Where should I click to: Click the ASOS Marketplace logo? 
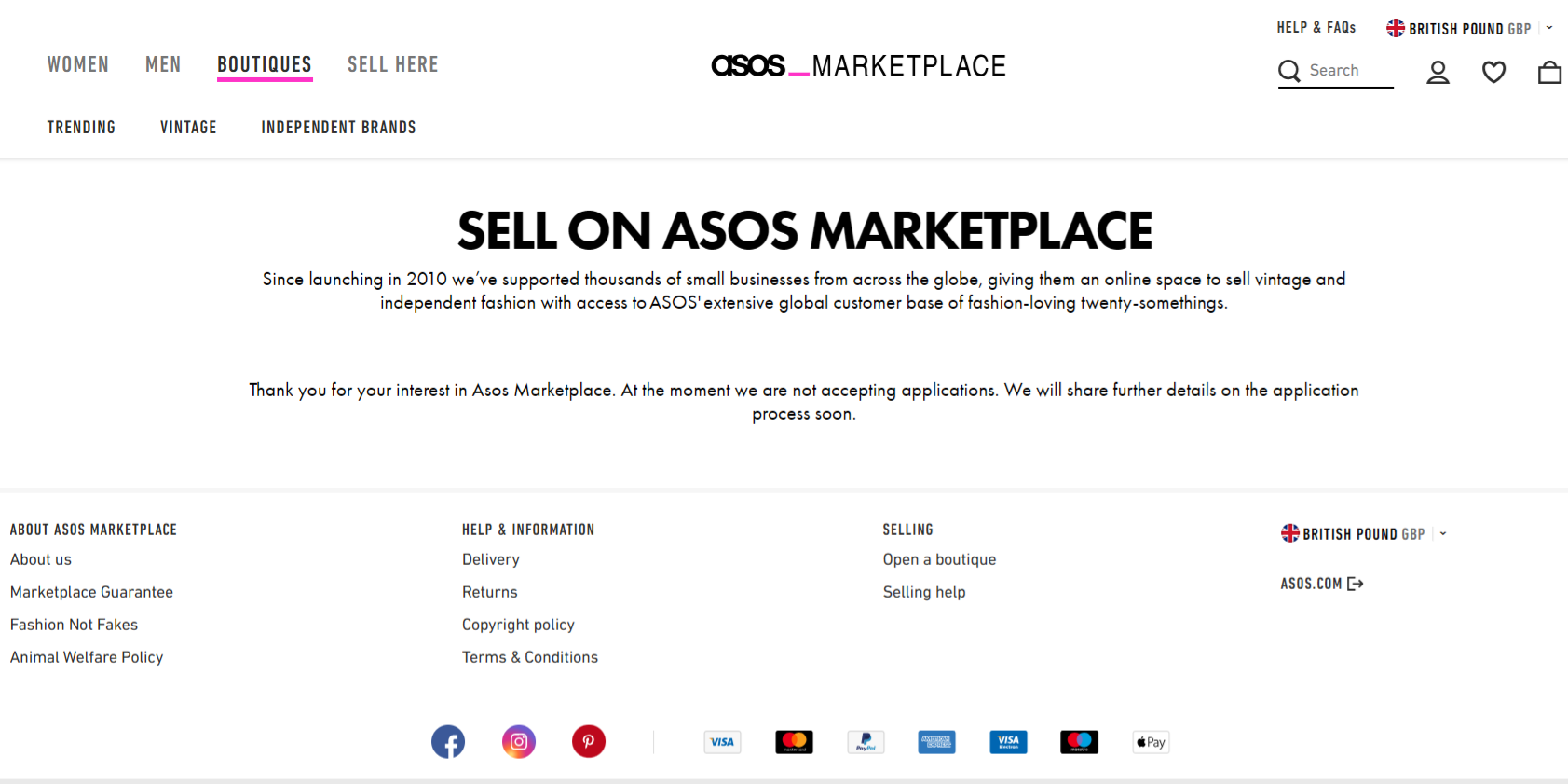(858, 65)
